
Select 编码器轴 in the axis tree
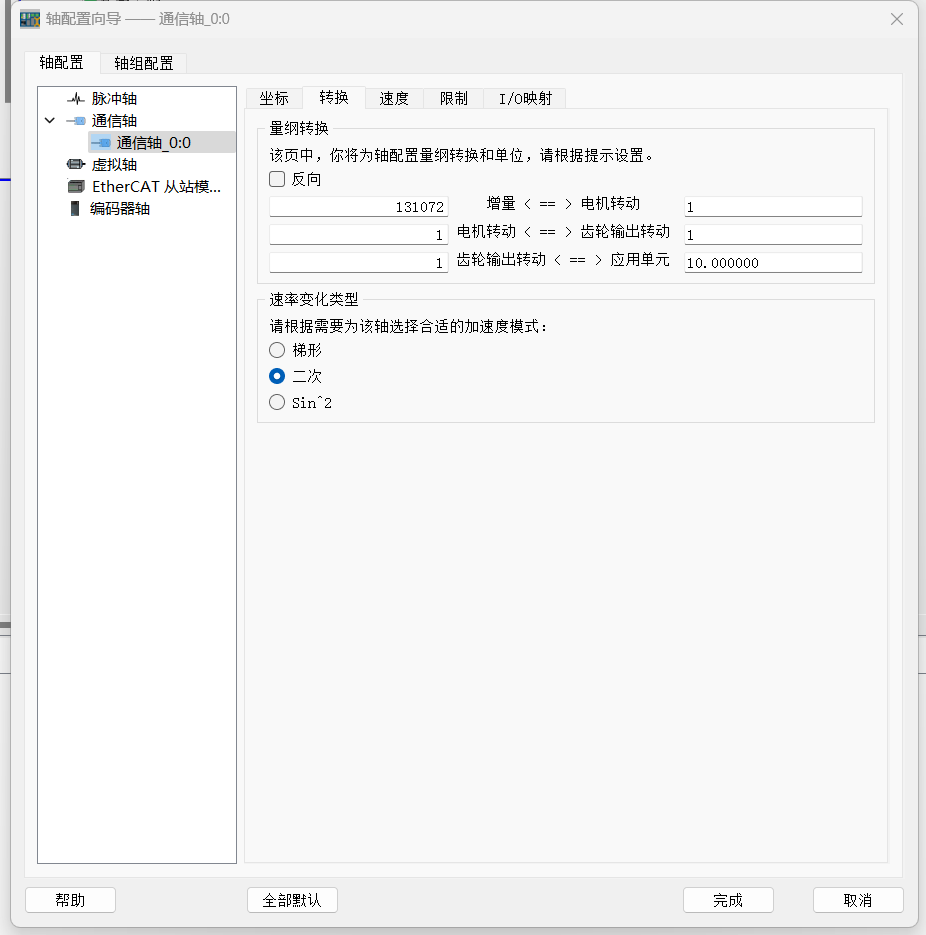point(120,209)
